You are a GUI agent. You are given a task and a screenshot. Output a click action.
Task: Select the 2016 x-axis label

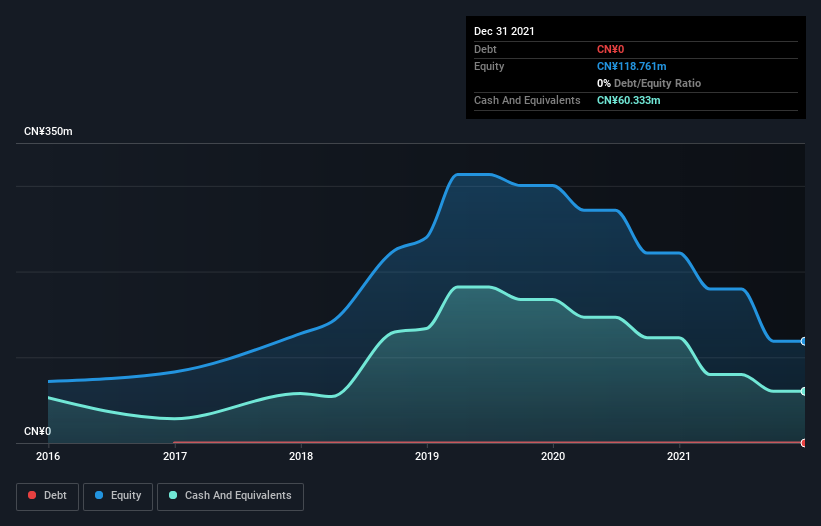click(x=48, y=457)
